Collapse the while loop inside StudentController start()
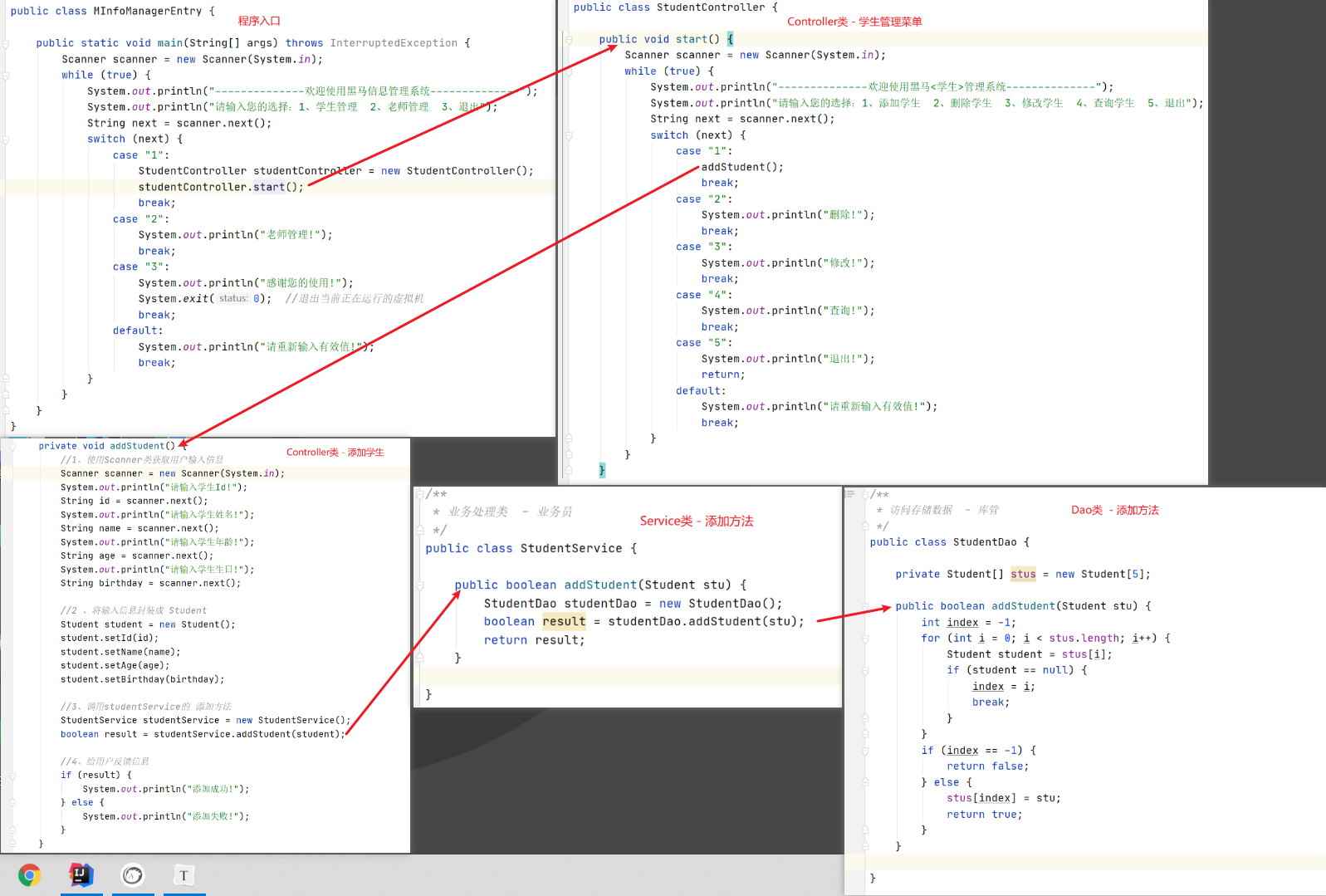The height and width of the screenshot is (896, 1326). tap(569, 71)
